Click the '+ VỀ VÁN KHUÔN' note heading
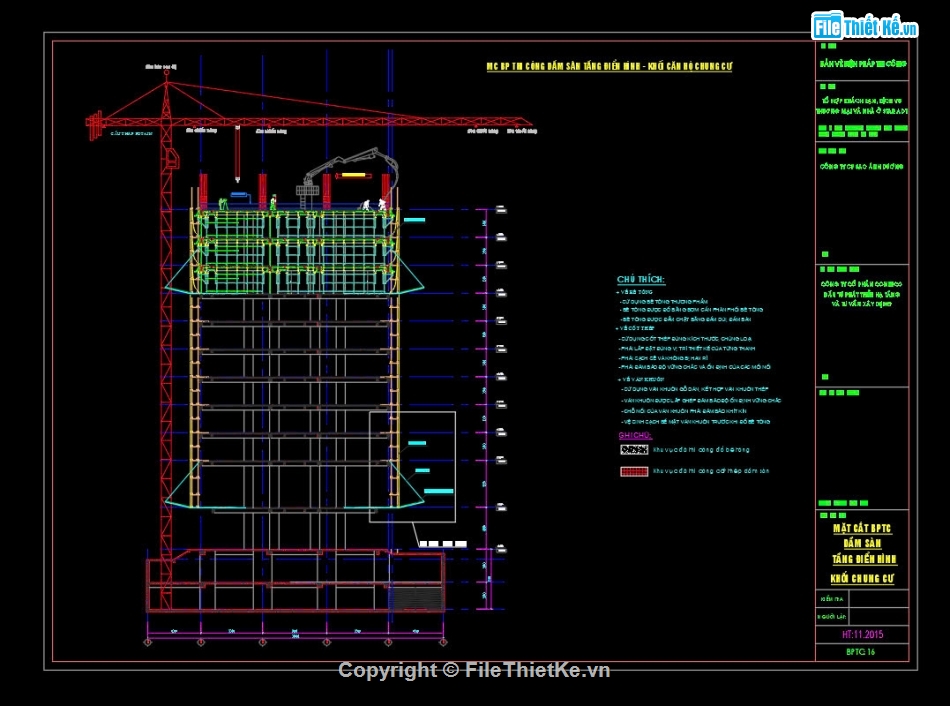Viewport: 950px width, 706px height. (640, 379)
